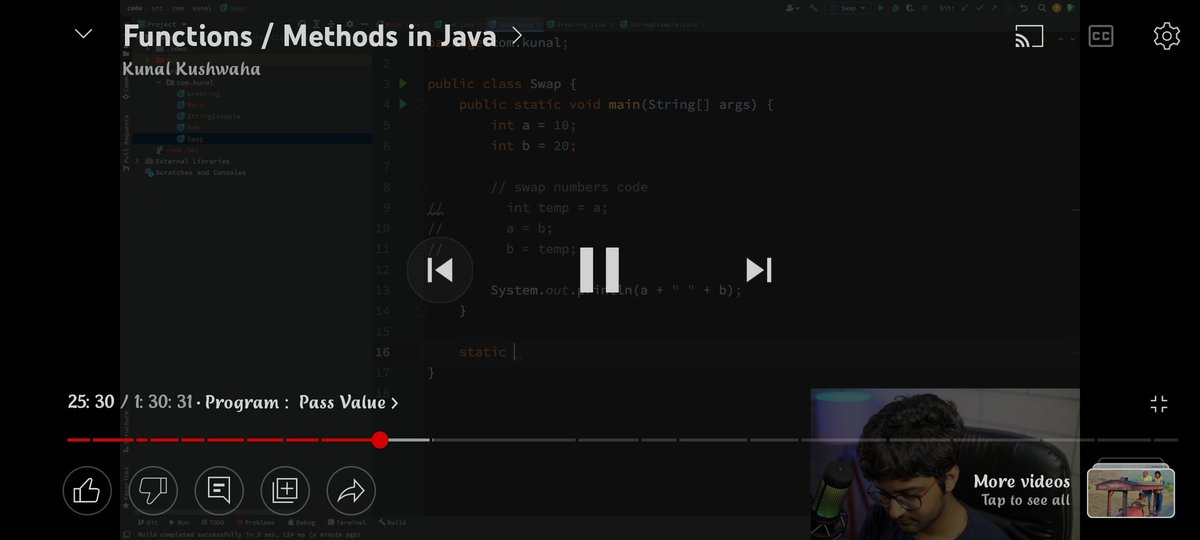Open the TODO tool window tab
This screenshot has width=1200, height=540.
213,522
